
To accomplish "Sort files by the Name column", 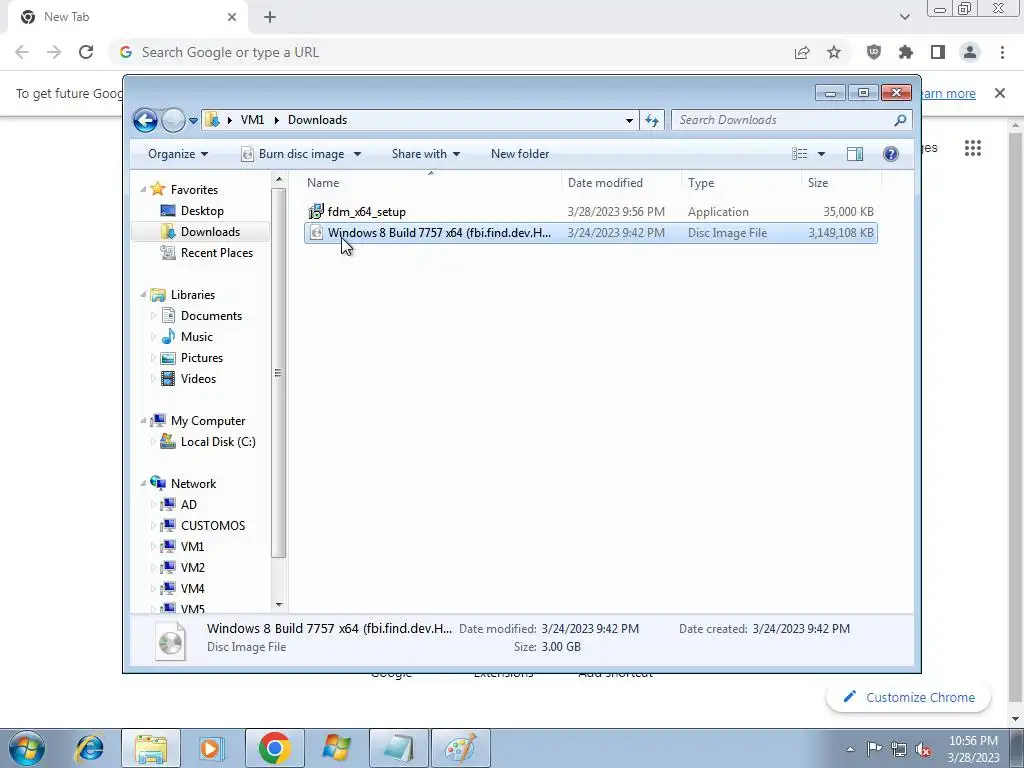I will (x=431, y=183).
